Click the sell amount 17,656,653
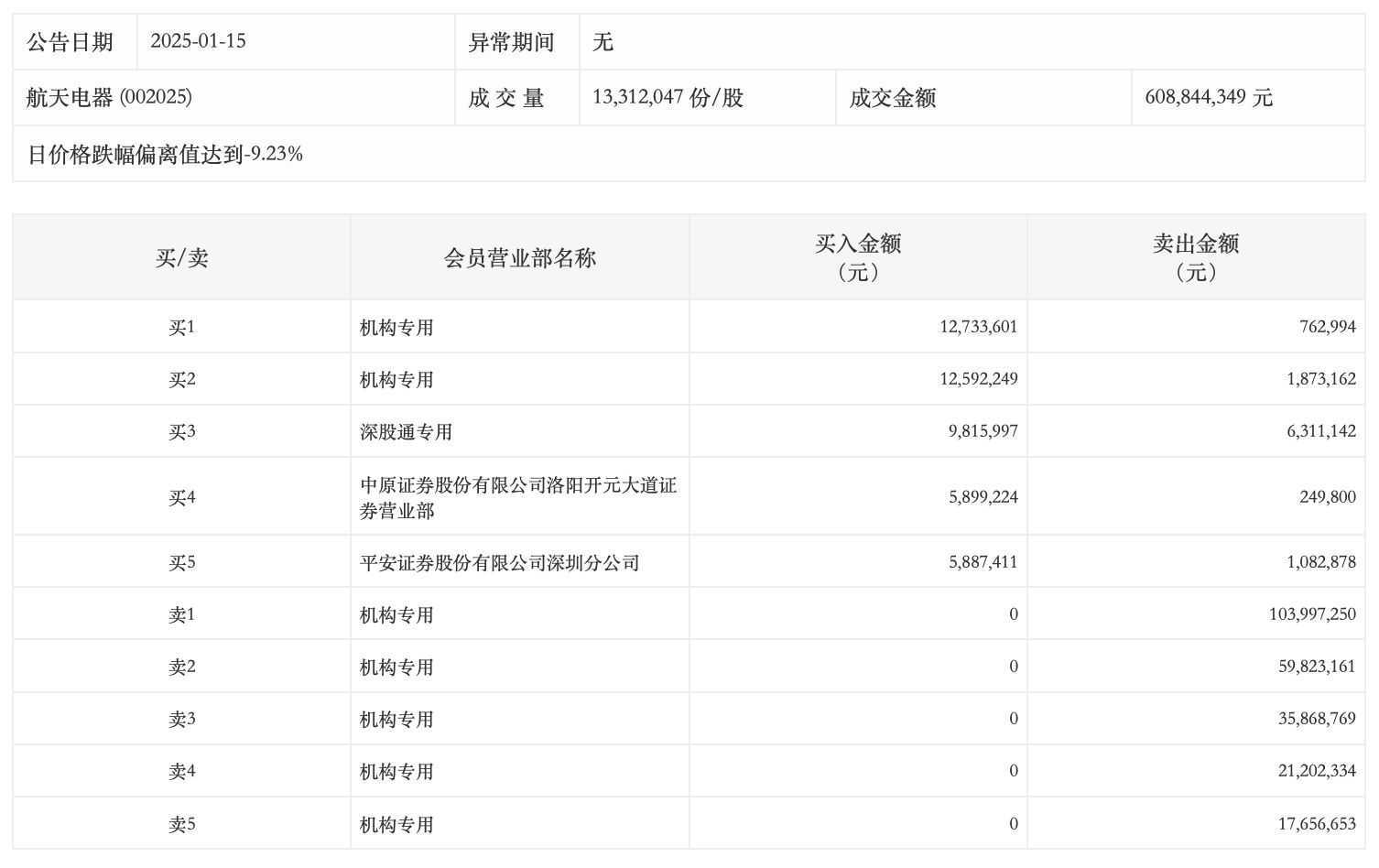This screenshot has width=1379, height=868. 1316,824
